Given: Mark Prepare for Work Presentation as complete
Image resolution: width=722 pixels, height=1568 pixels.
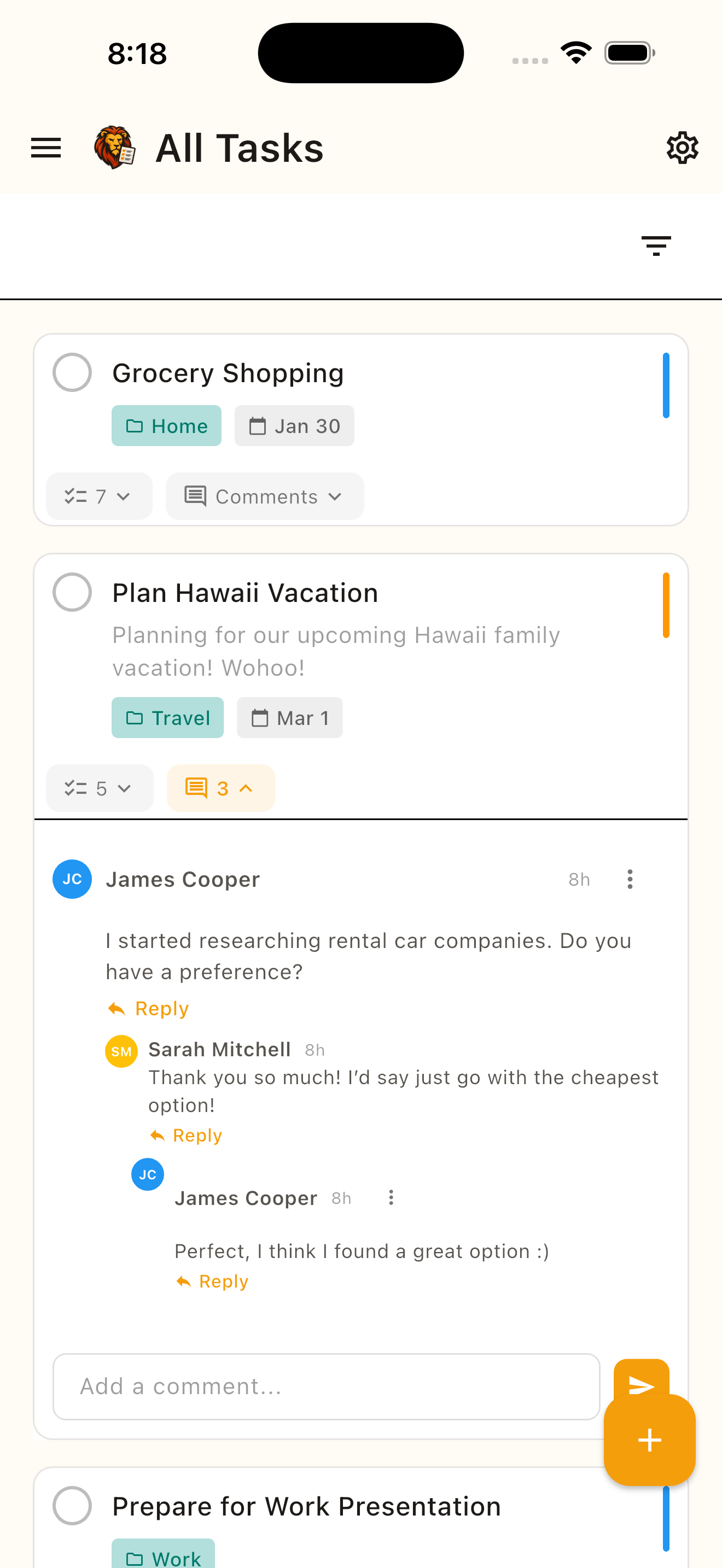Looking at the screenshot, I should [x=72, y=1505].
